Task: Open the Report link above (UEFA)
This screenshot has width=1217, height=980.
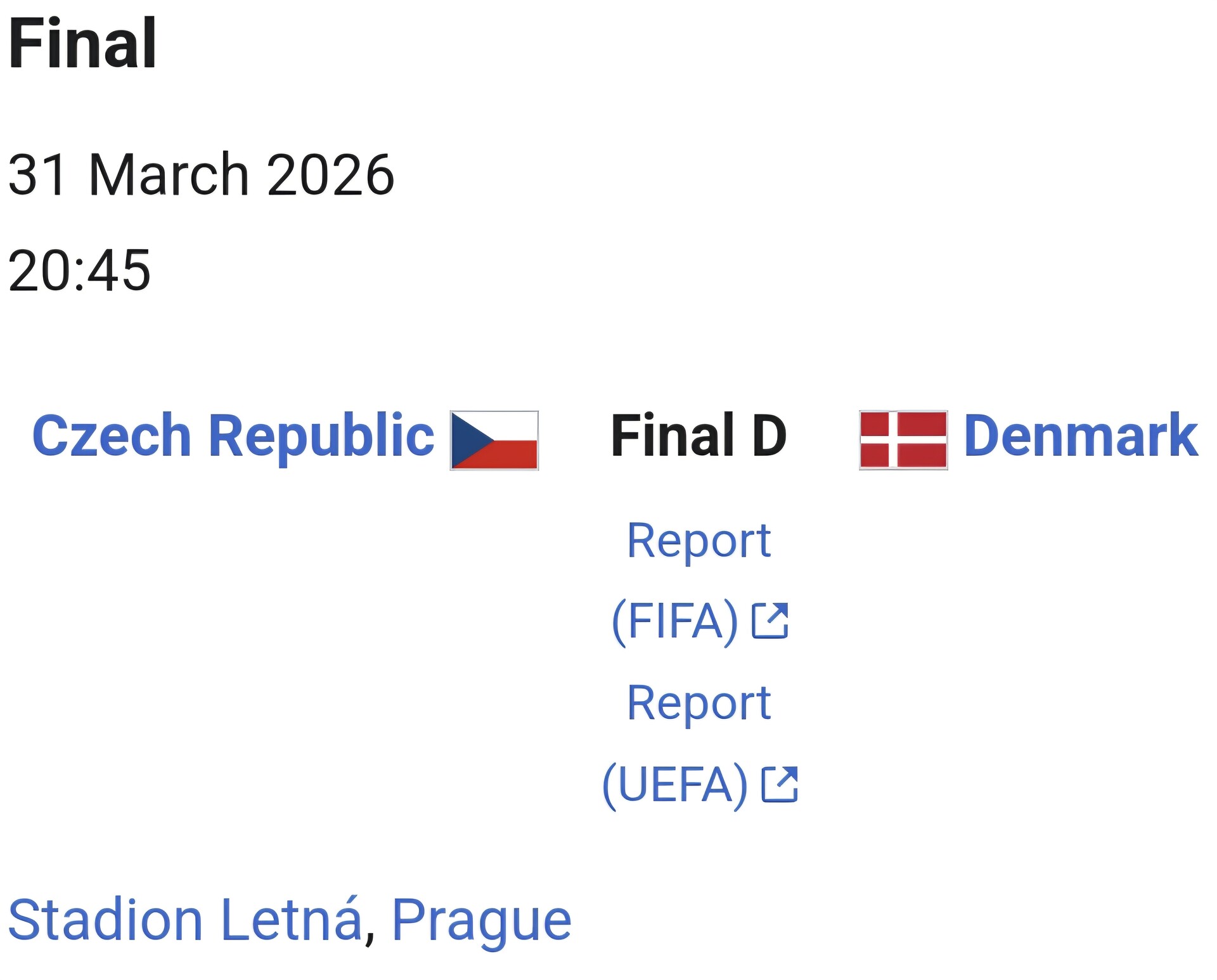Action: tap(699, 703)
